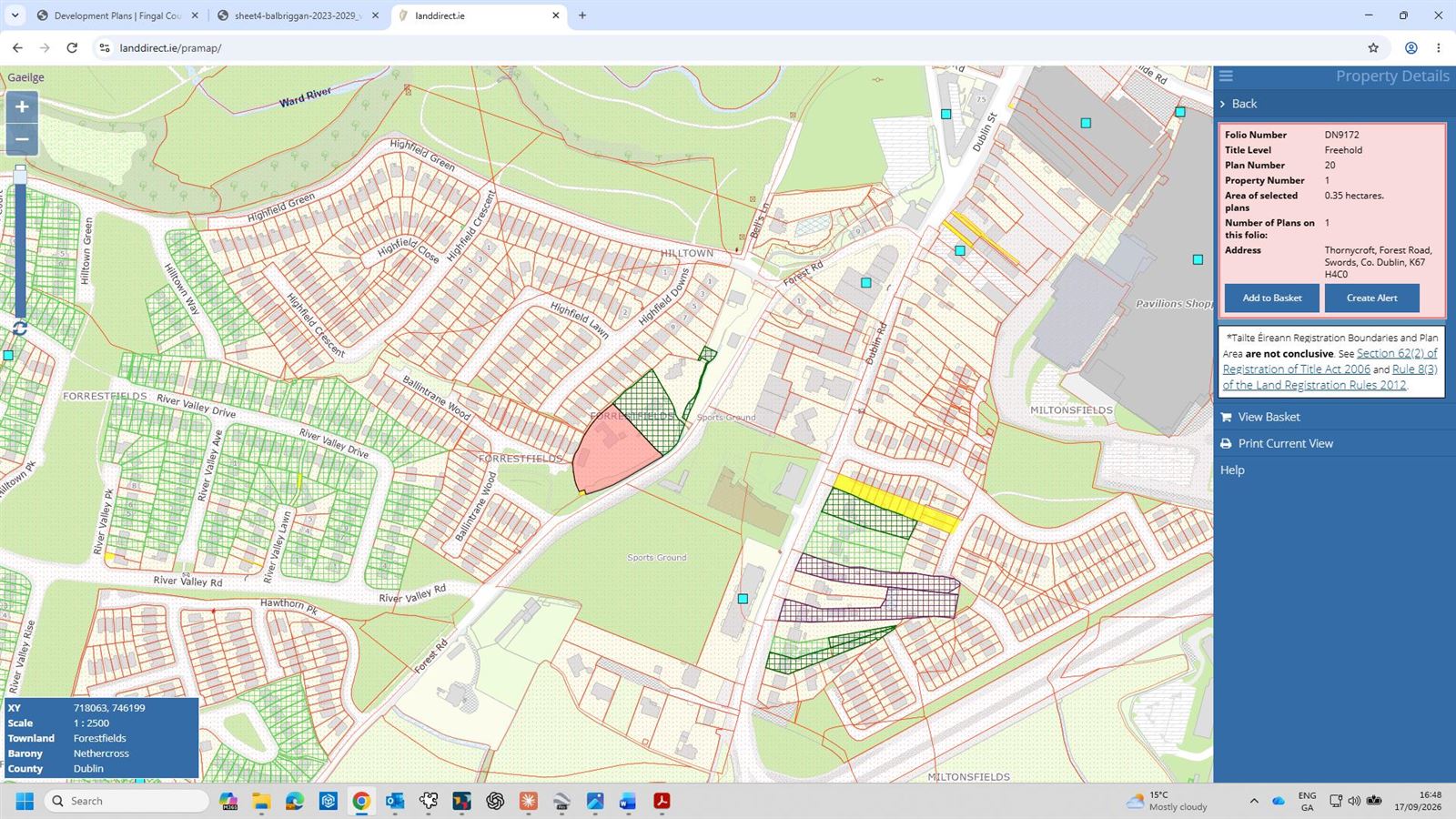
Task: Open a new browser tab
Action: 582,15
